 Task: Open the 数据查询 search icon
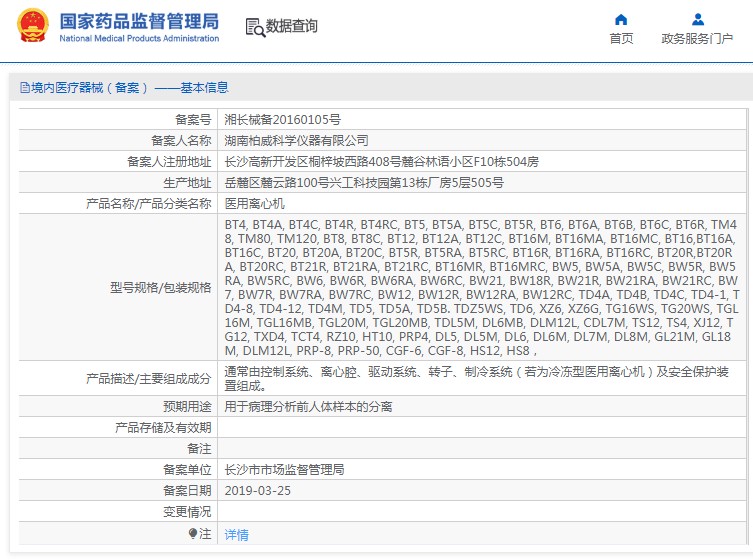[255, 27]
